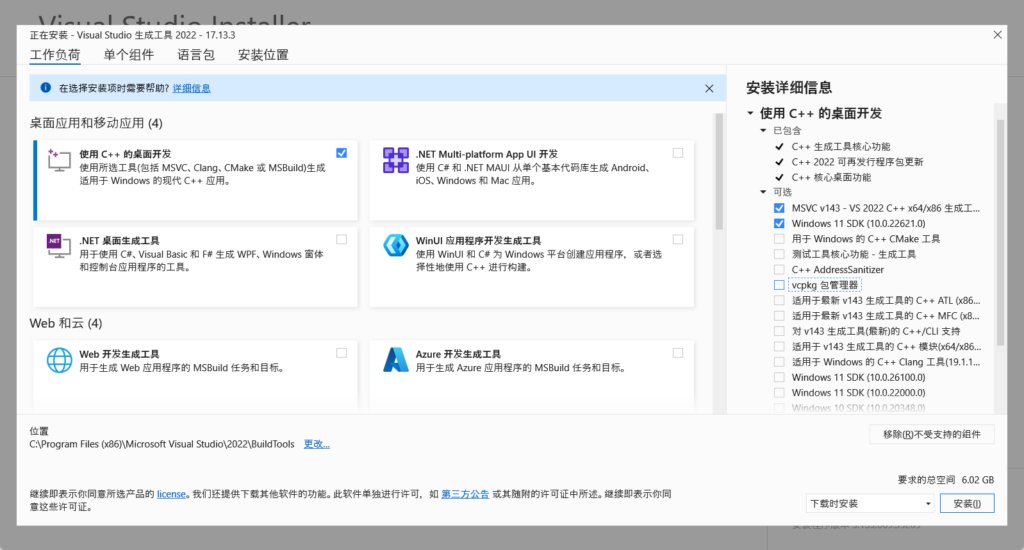Click the 安装(I) button
Screen dimensions: 1024x550
coord(967,503)
